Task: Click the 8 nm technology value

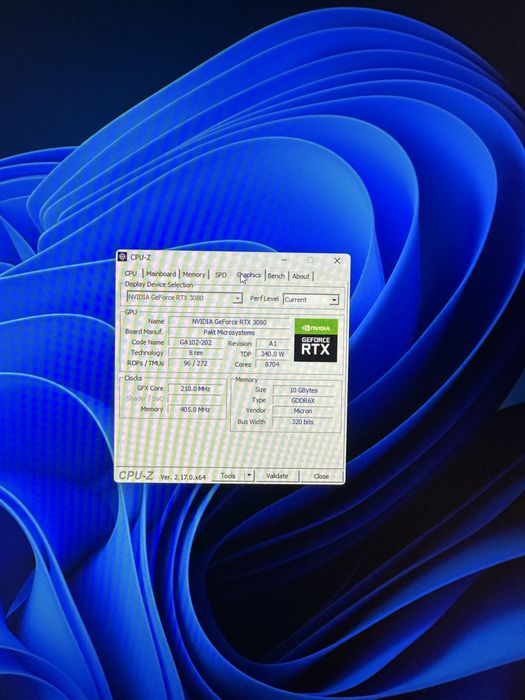Action: click(x=196, y=353)
